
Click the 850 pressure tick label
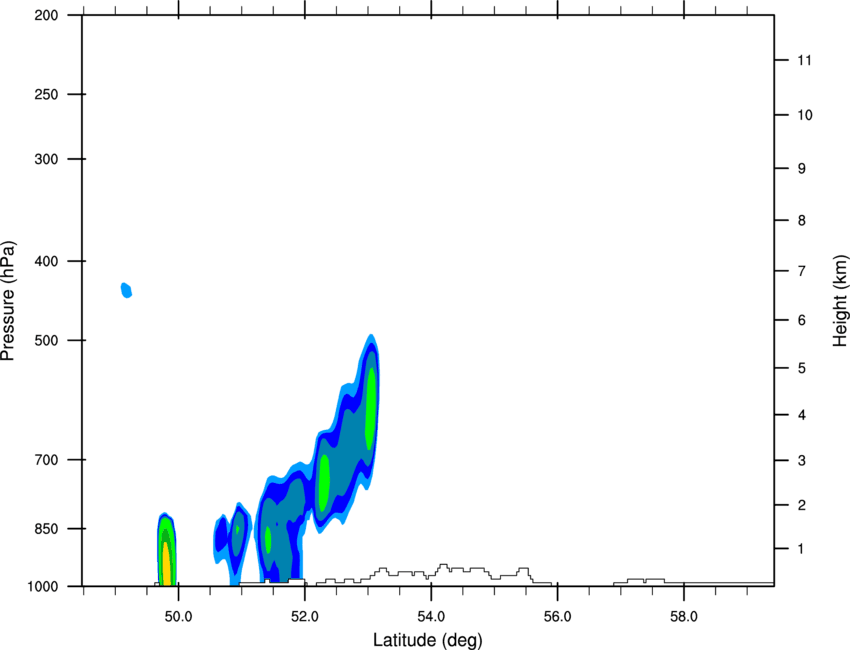click(x=46, y=529)
